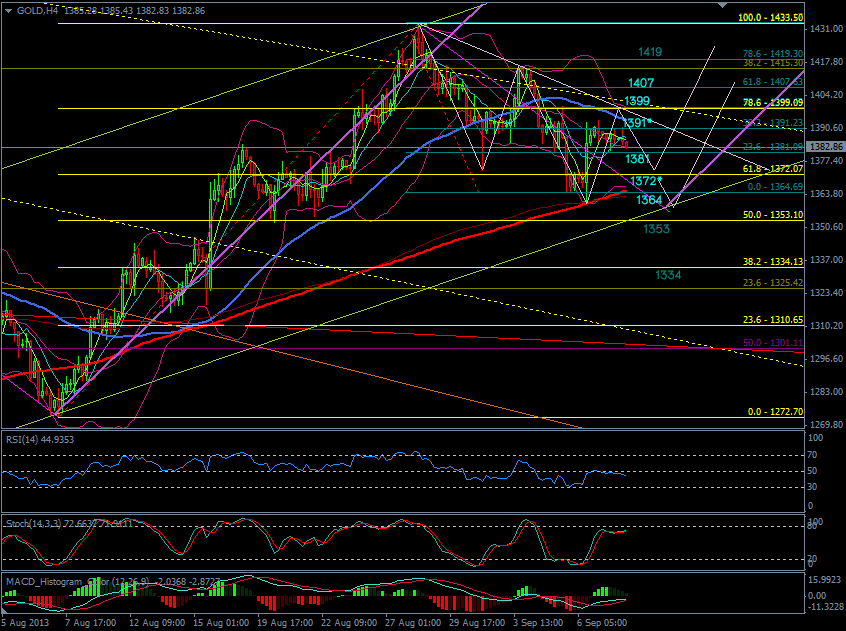Select the cyan 1391* level label

pos(638,123)
